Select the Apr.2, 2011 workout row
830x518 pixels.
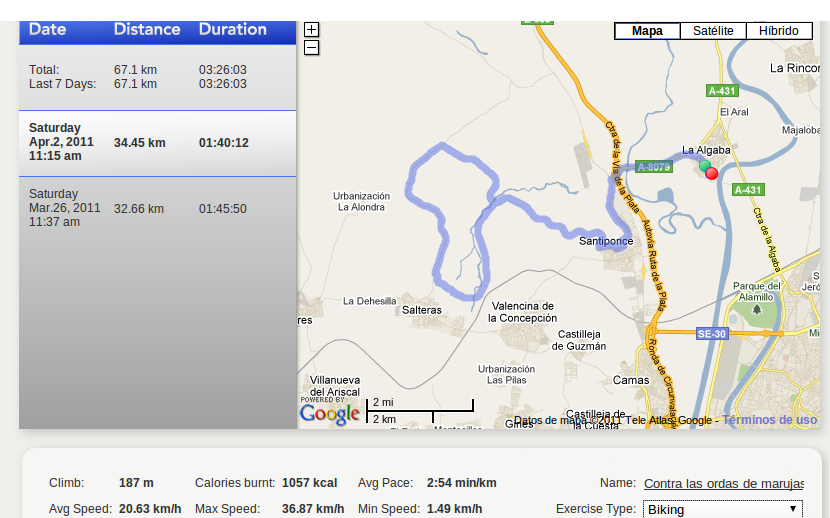pyautogui.click(x=157, y=143)
